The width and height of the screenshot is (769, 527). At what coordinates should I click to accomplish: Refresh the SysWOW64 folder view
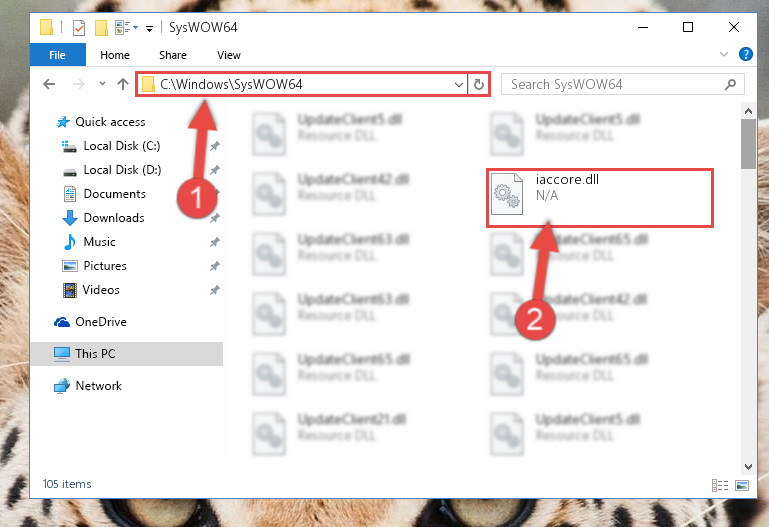tap(479, 84)
